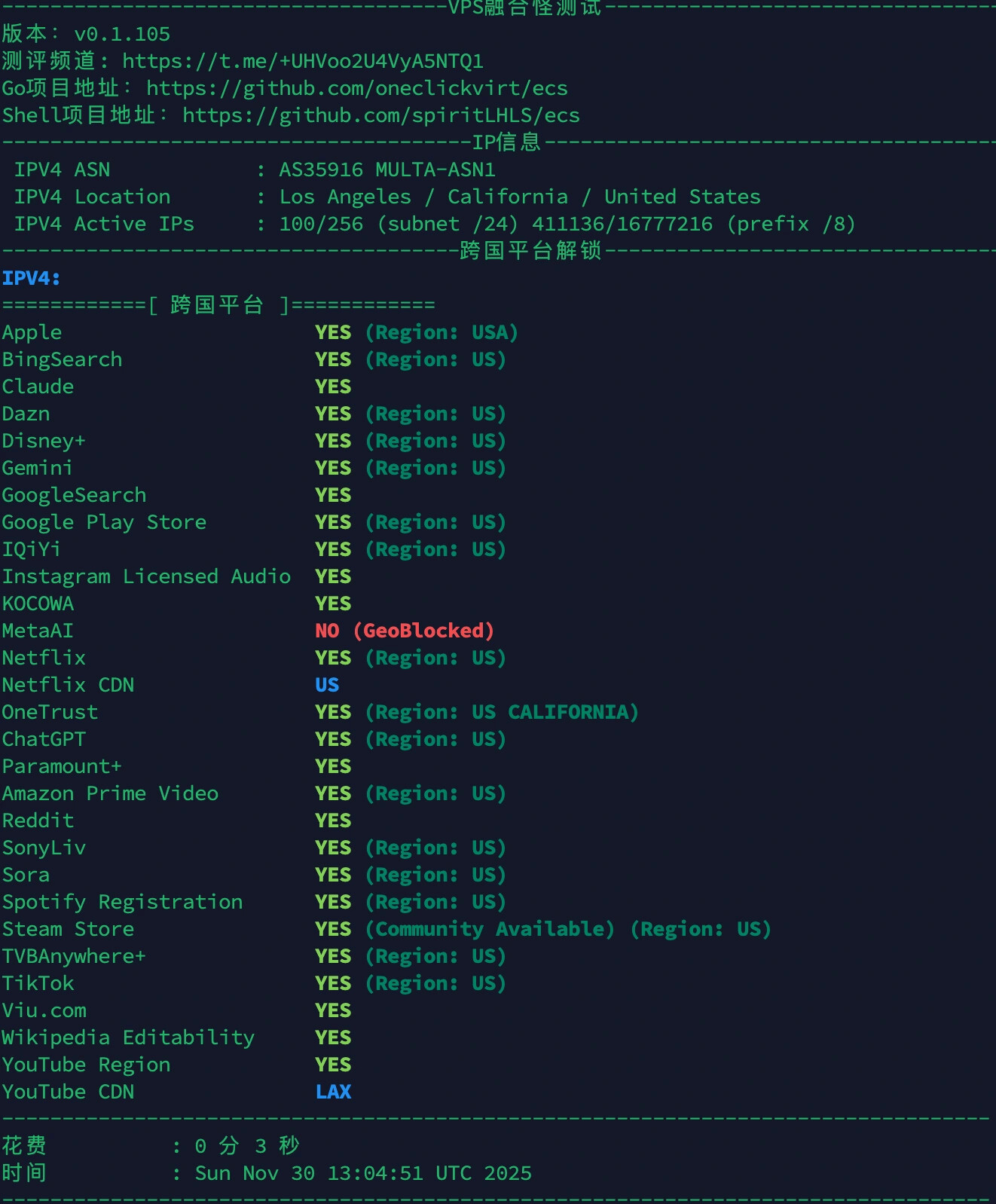Click the AS35916 MULTA-ASN1 value
The image size is (996, 1204).
click(x=387, y=170)
